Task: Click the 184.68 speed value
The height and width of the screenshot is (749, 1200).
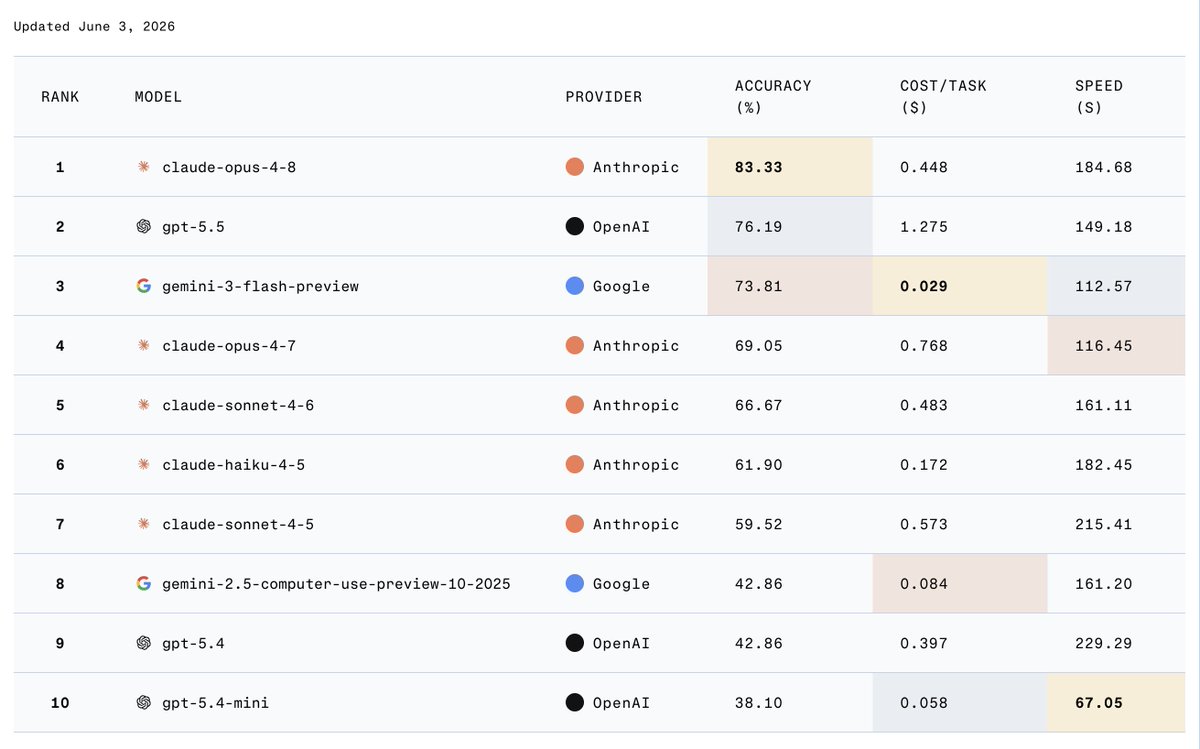Action: click(1104, 167)
